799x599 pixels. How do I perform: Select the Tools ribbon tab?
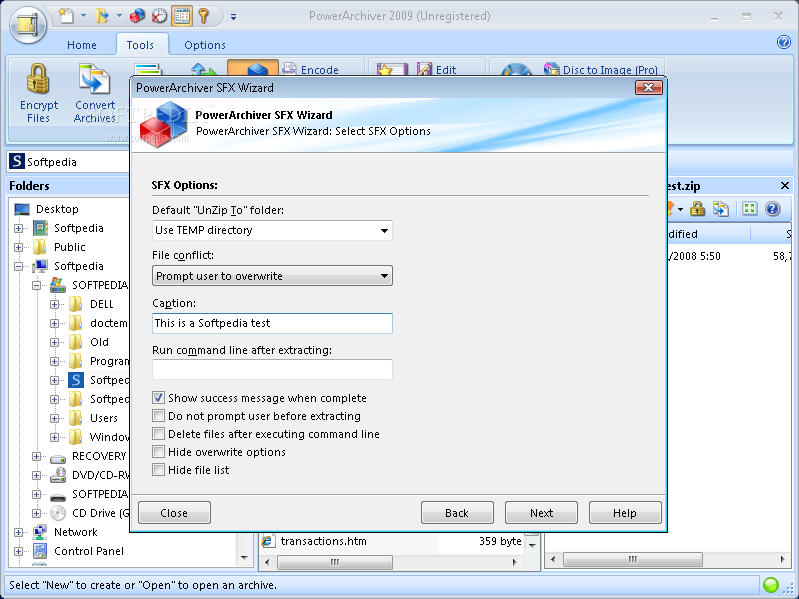point(140,45)
